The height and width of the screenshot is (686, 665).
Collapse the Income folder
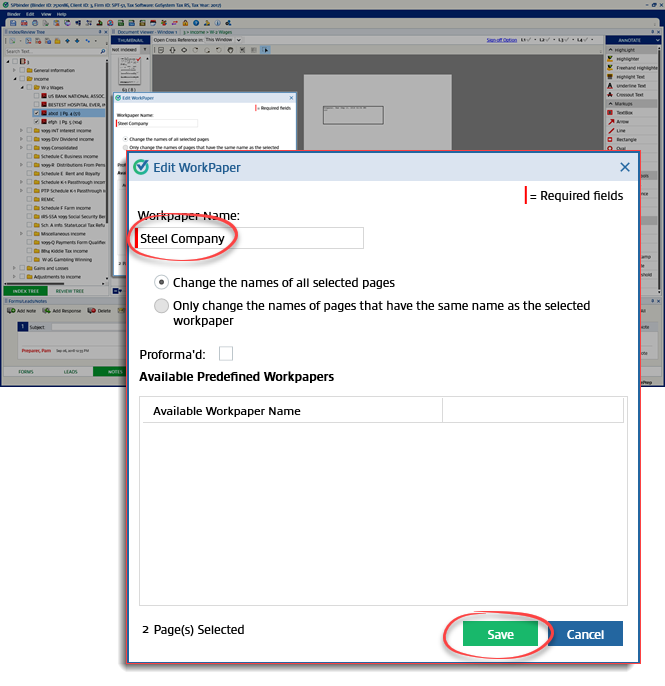(14, 79)
